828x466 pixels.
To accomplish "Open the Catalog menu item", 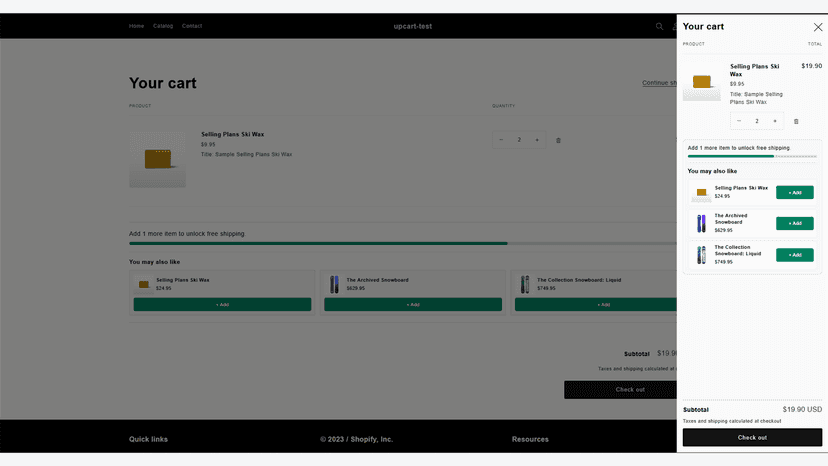I will click(163, 26).
